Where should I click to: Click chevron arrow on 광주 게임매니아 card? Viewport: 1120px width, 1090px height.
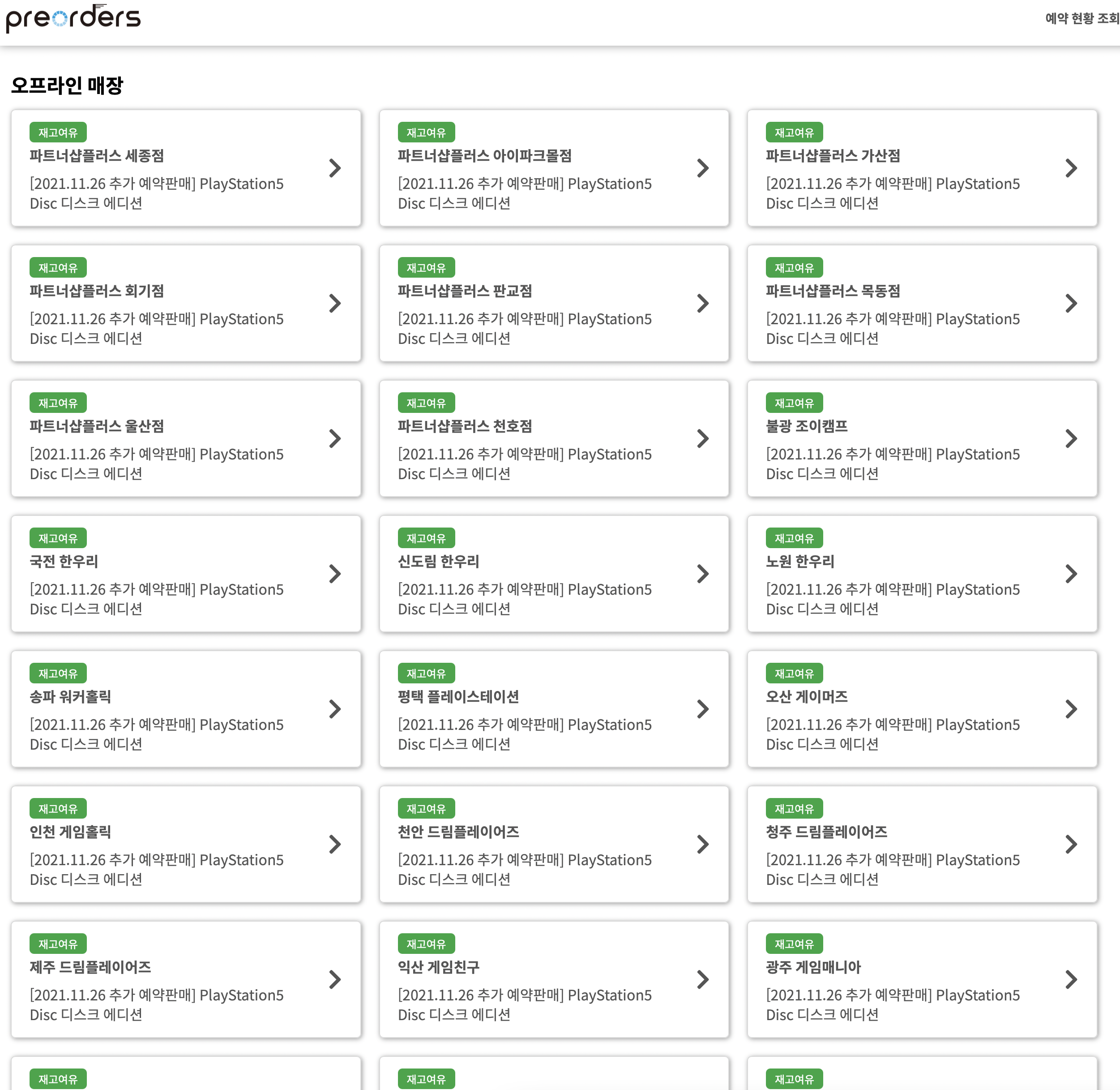coord(1071,979)
